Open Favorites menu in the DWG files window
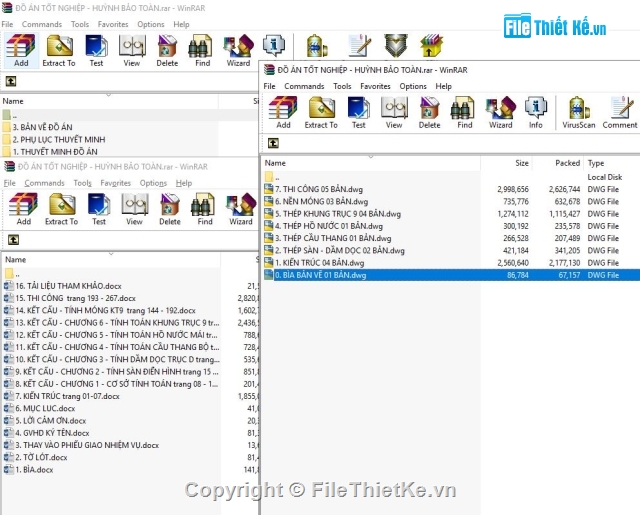Screen dimensions: 640x515 375,86
